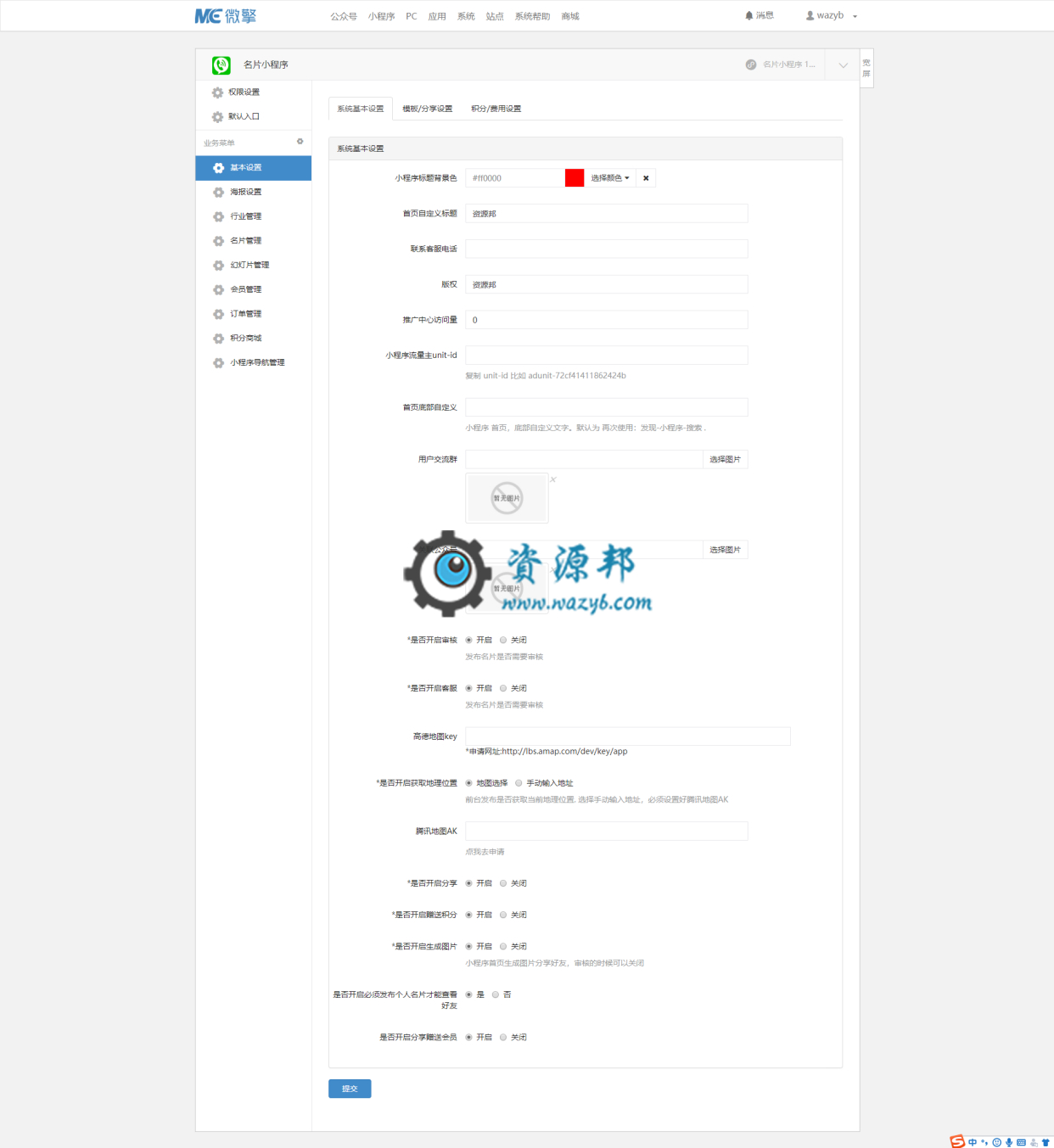This screenshot has width=1054, height=1148.
Task: Click the Sogou input method S logo
Action: click(x=957, y=1141)
